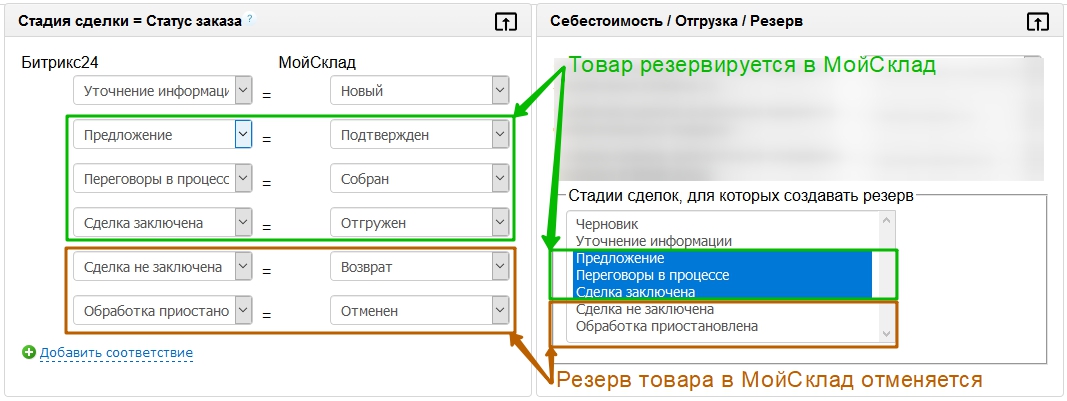This screenshot has width=1067, height=401.
Task: Select Сделка не заключена in reserve stages list
Action: 644,310
